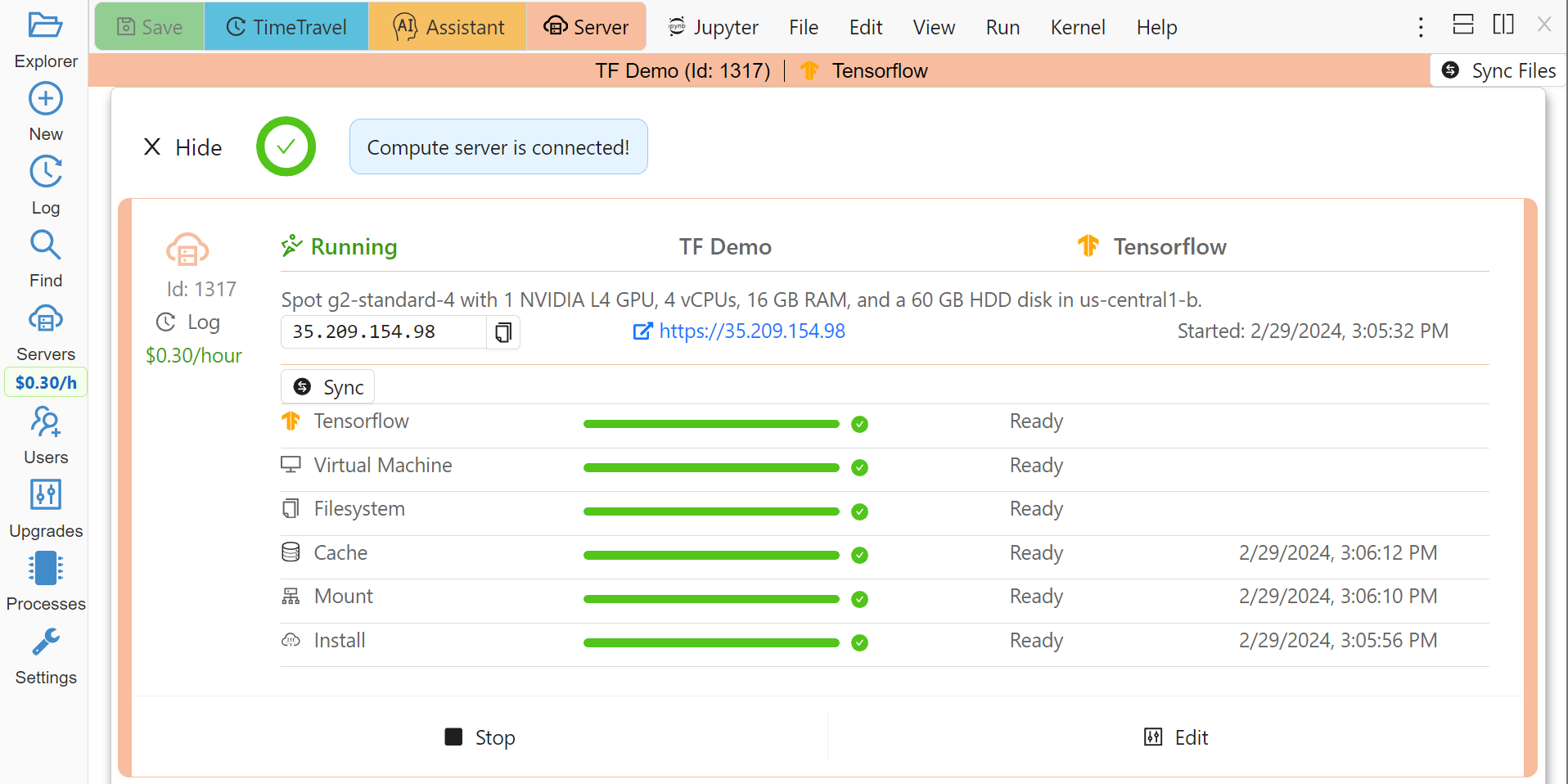Copy the server IP address
Viewport: 1568px width, 784px height.
[503, 332]
